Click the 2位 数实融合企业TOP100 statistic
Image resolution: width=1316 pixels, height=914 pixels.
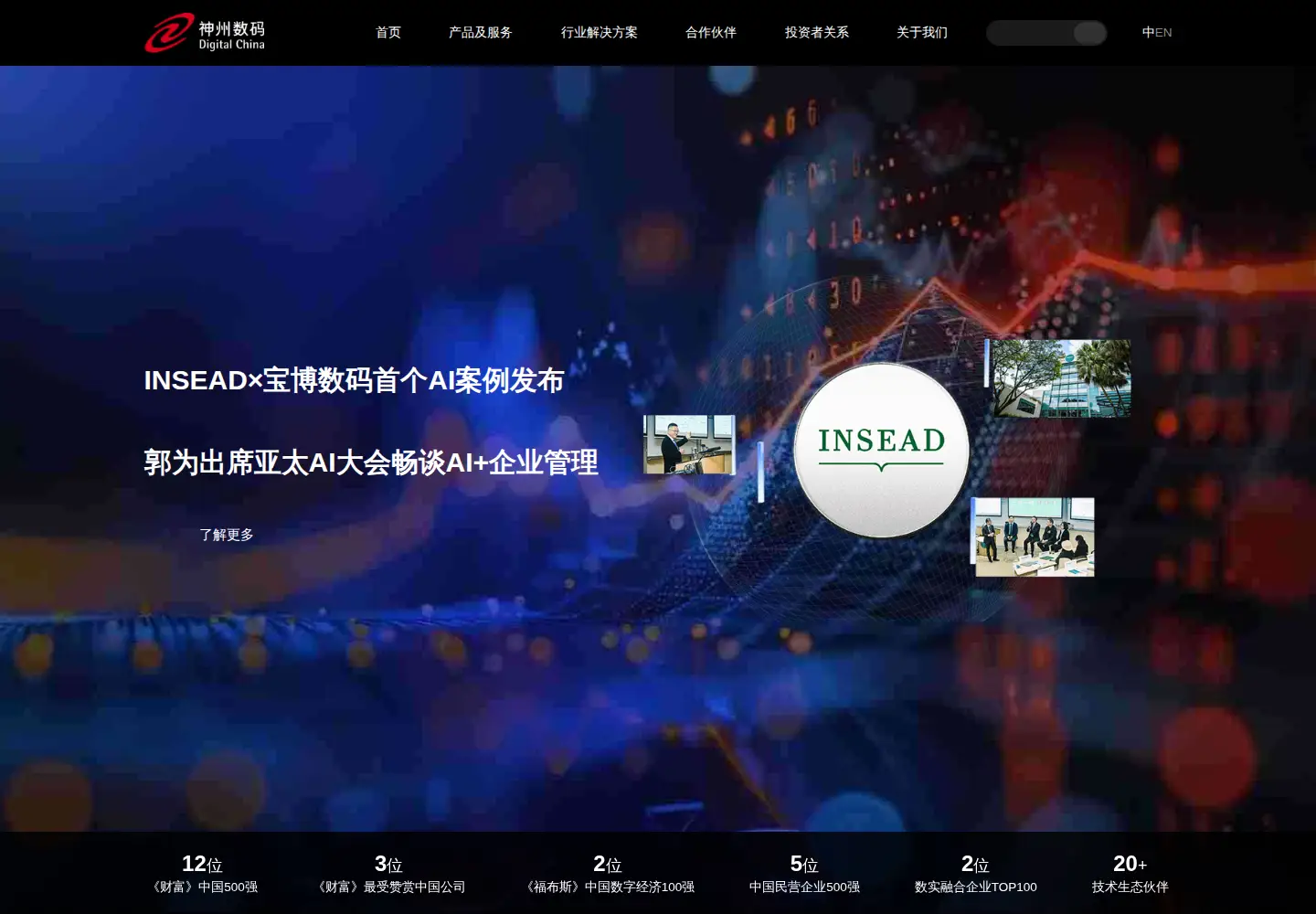pos(976,874)
